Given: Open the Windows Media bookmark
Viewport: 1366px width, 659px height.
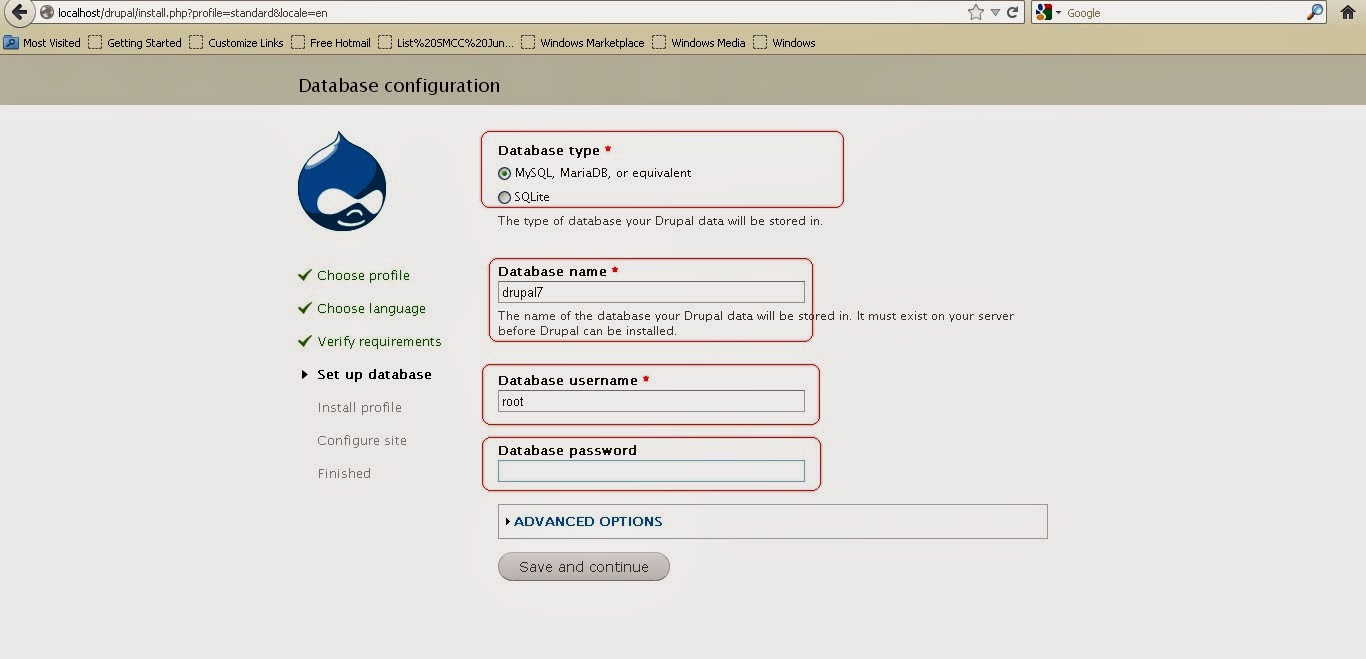Looking at the screenshot, I should (699, 43).
